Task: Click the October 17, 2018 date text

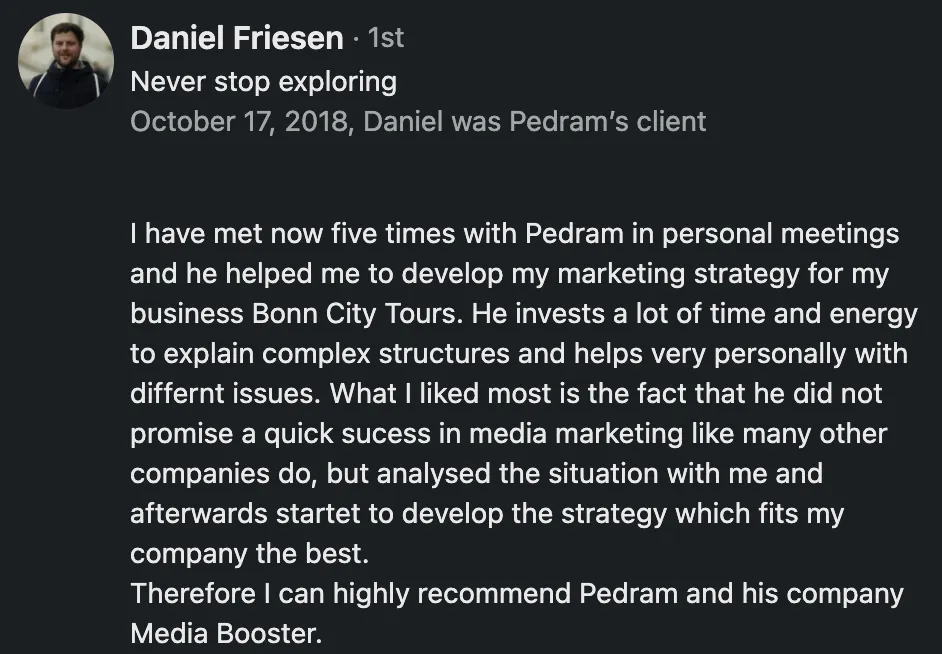Action: pyautogui.click(x=239, y=121)
